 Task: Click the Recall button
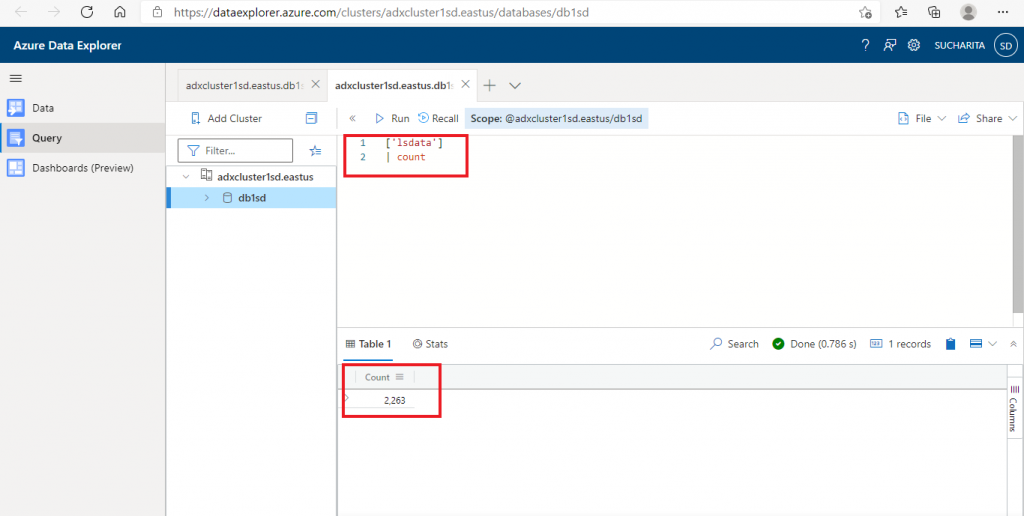438,118
